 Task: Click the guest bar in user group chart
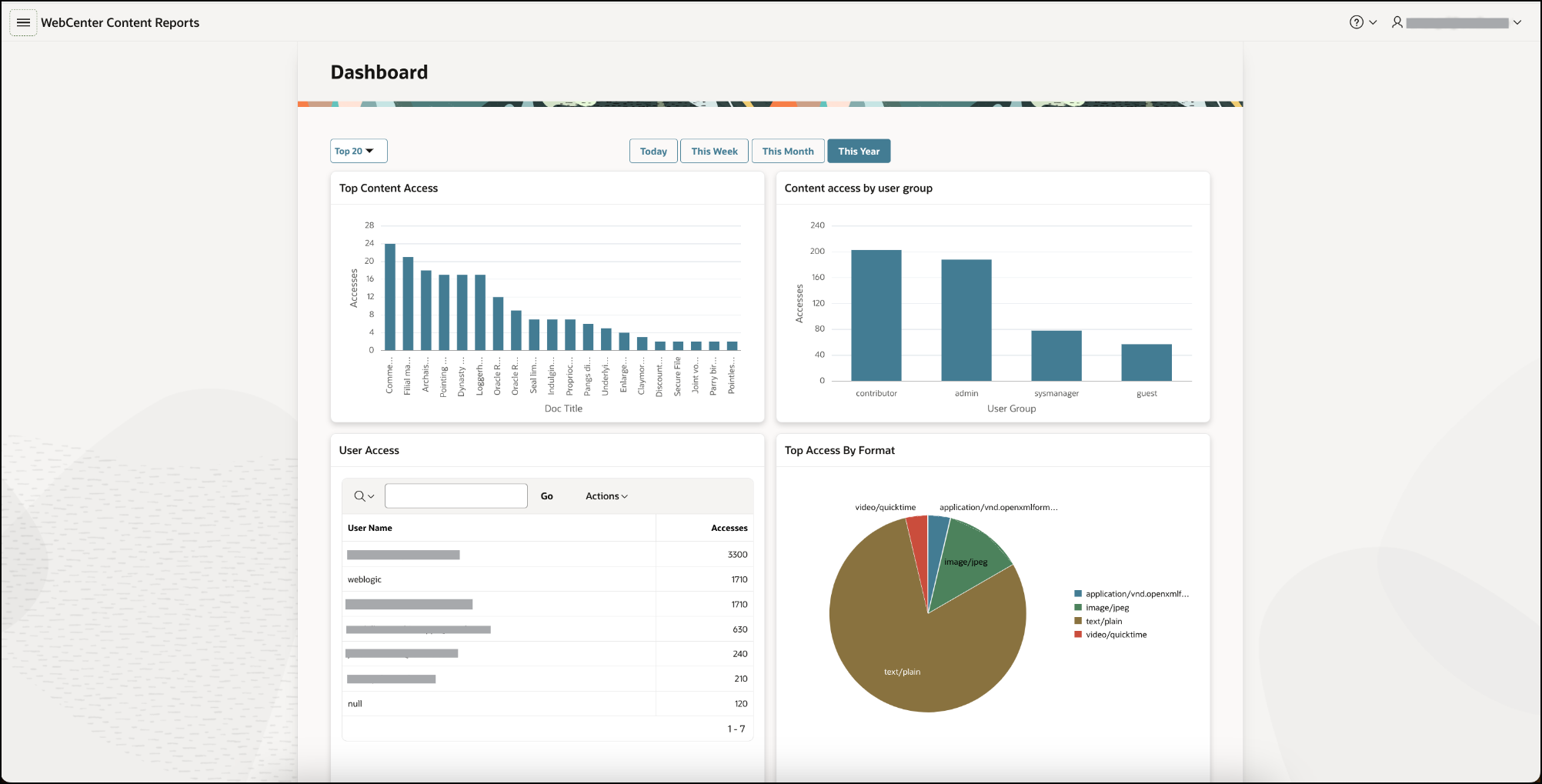point(1146,362)
